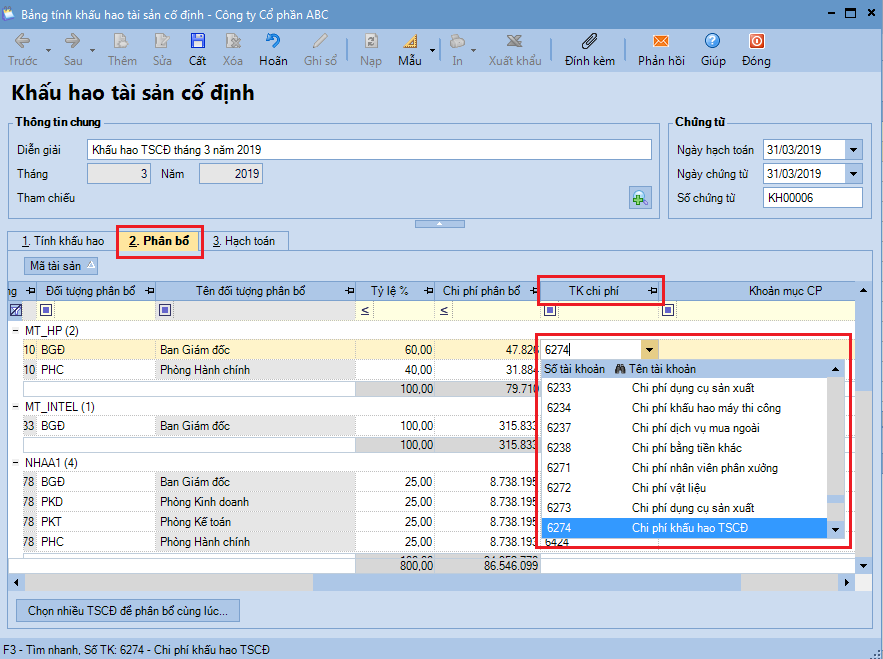This screenshot has width=883, height=659.
Task: Open the Mẫu (template) ruler icon
Action: [410, 41]
